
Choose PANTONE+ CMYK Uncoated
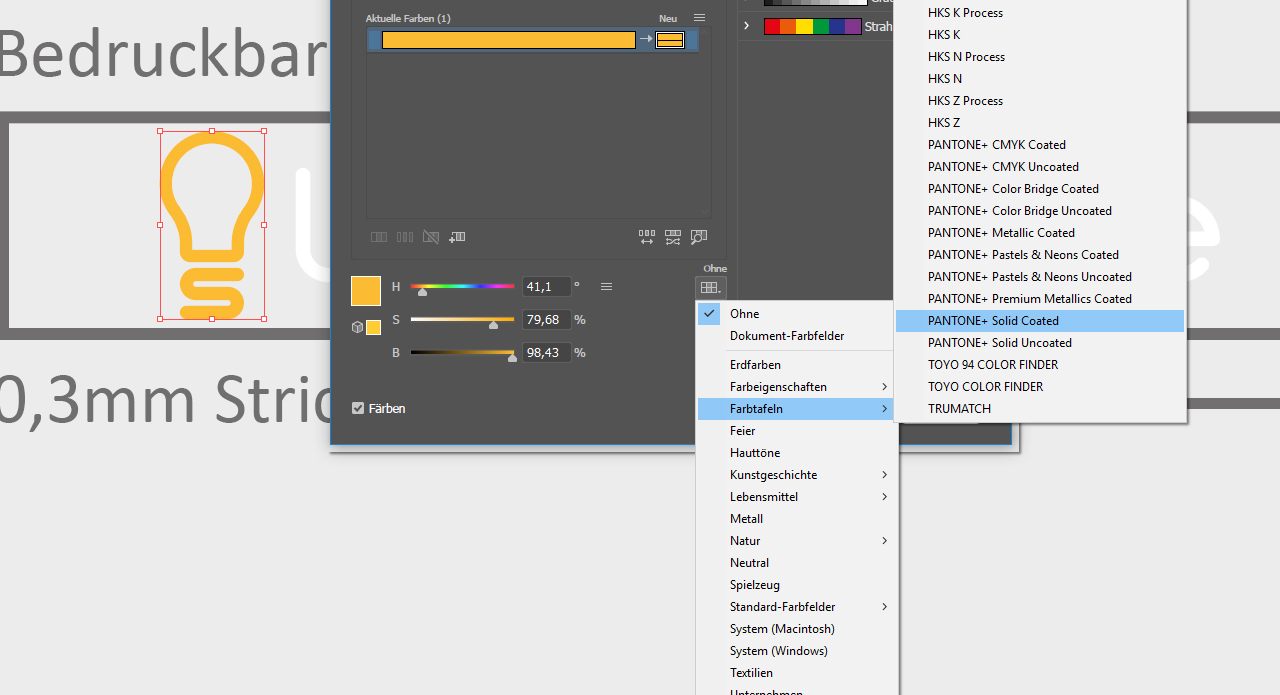click(x=1040, y=167)
